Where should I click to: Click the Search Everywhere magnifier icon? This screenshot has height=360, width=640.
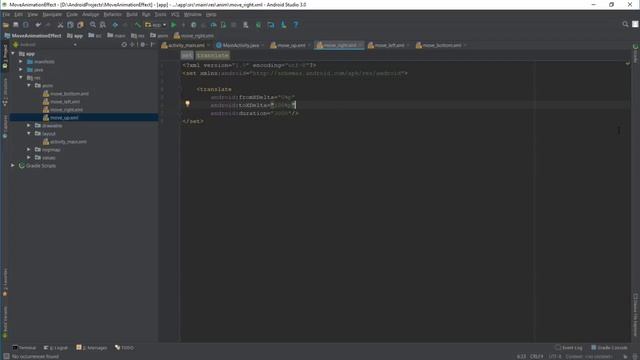click(625, 24)
